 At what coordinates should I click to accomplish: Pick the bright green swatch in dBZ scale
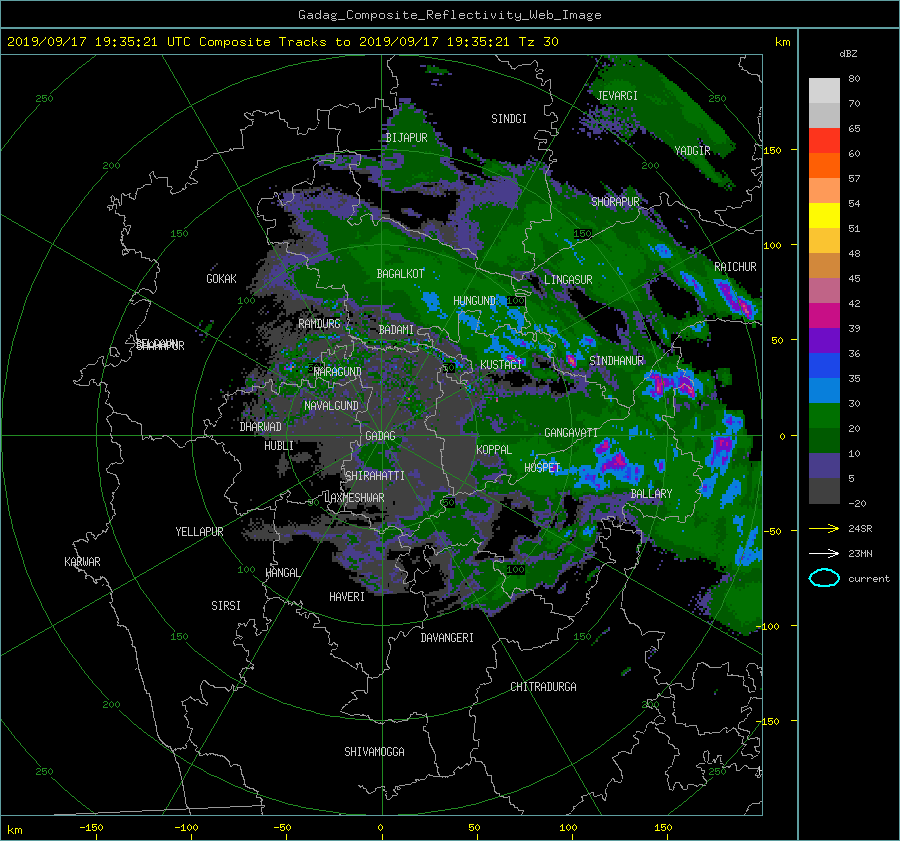824,415
